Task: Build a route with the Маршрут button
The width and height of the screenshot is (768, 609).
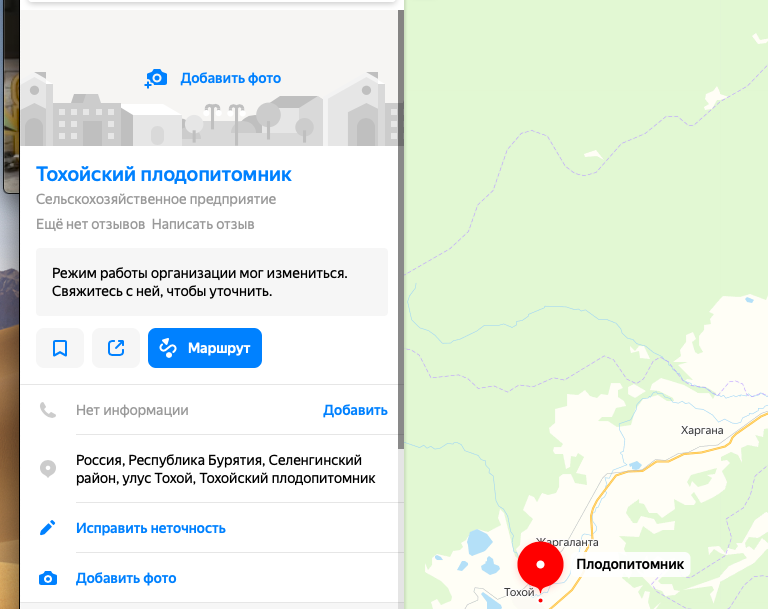Action: (x=205, y=348)
